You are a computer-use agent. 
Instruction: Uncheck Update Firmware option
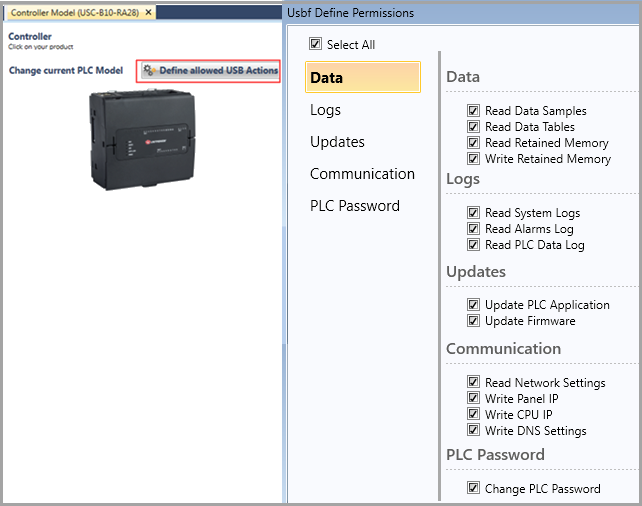tap(473, 321)
